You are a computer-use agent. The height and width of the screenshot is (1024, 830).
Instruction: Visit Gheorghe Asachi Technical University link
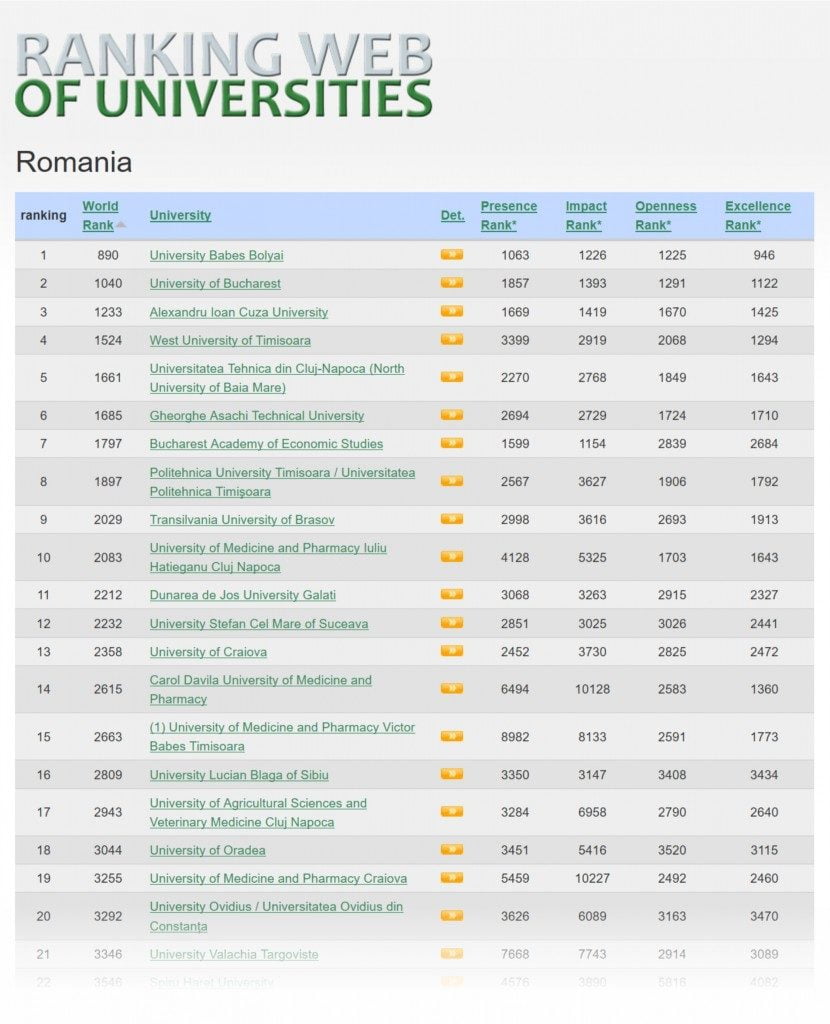click(x=257, y=415)
